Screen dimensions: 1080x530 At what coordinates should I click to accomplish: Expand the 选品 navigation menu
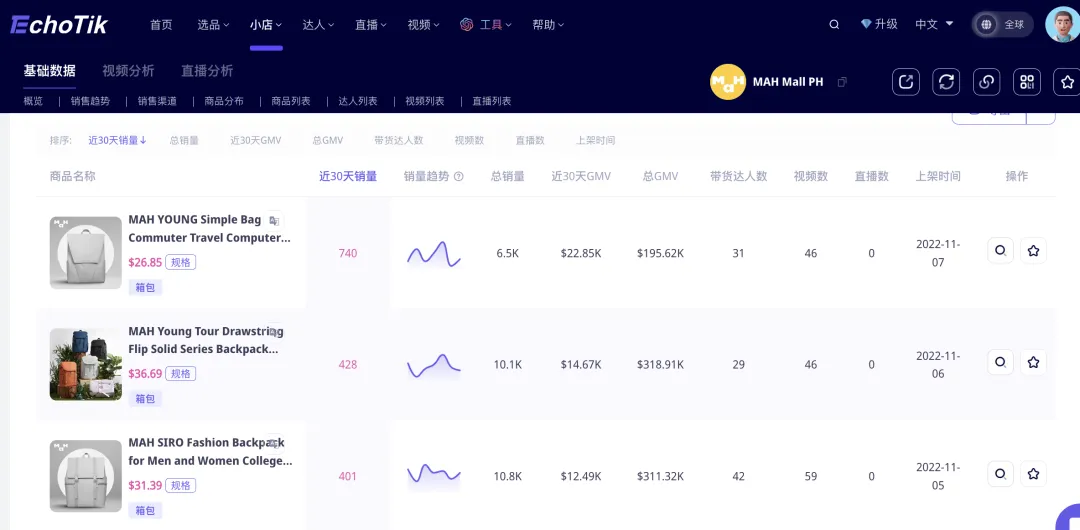point(214,25)
